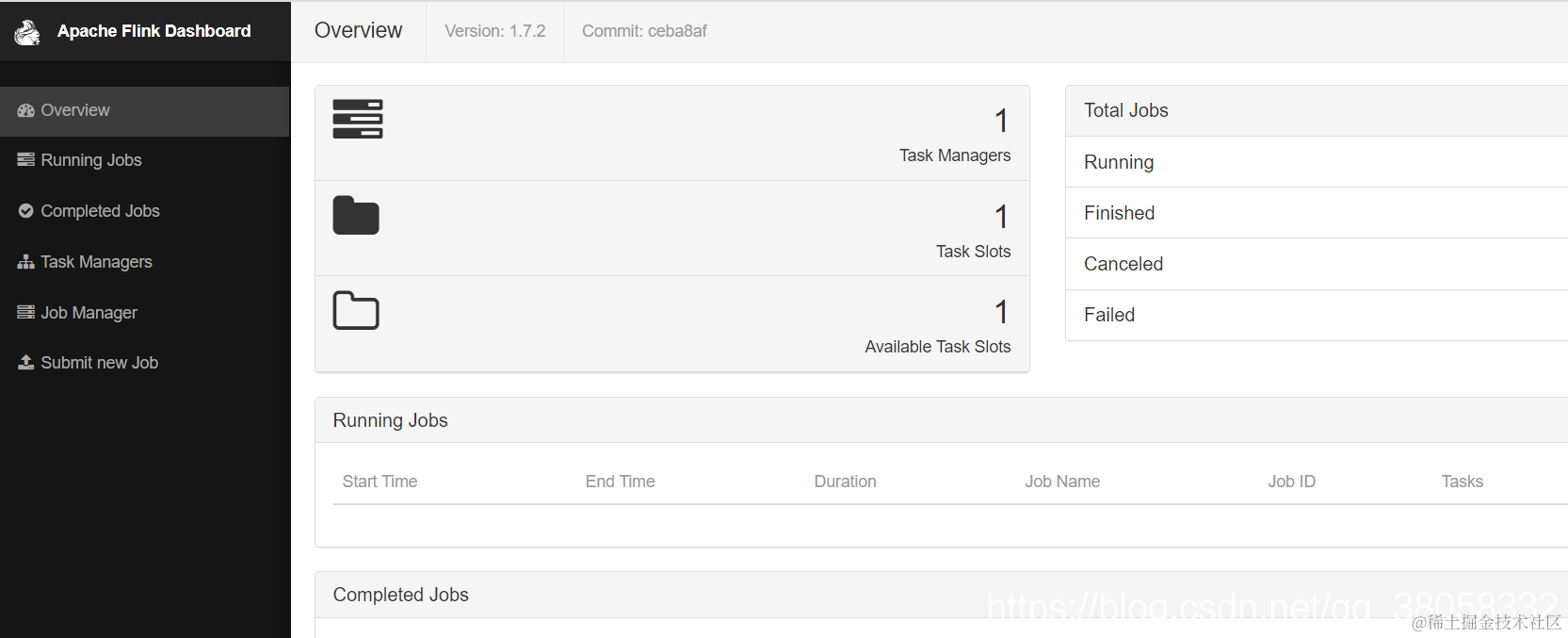This screenshot has width=1568, height=638.
Task: Click the Completed Jobs panel heading
Action: 400,595
